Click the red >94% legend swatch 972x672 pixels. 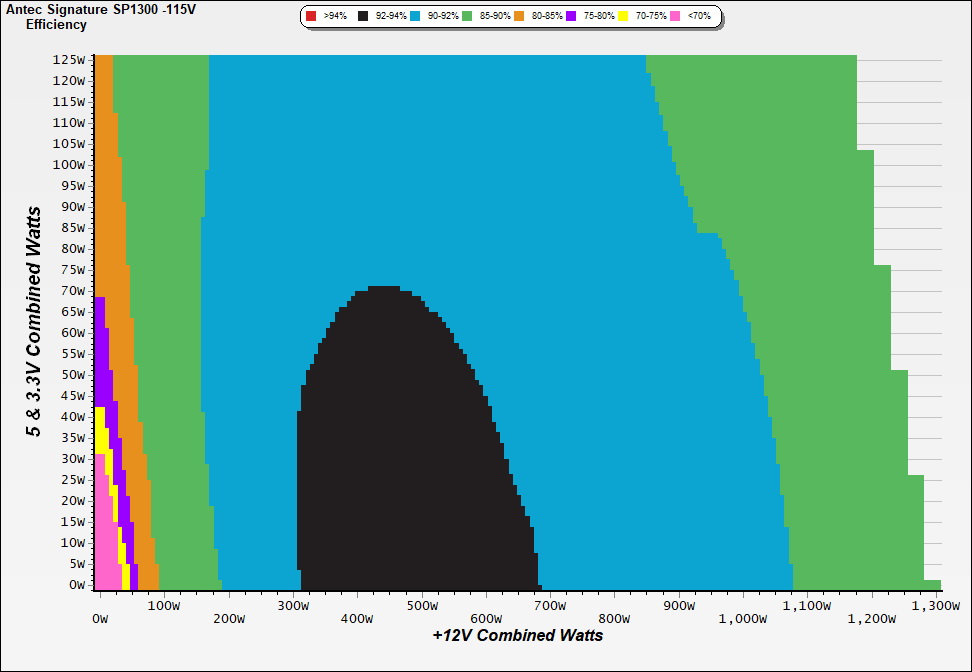pos(311,17)
